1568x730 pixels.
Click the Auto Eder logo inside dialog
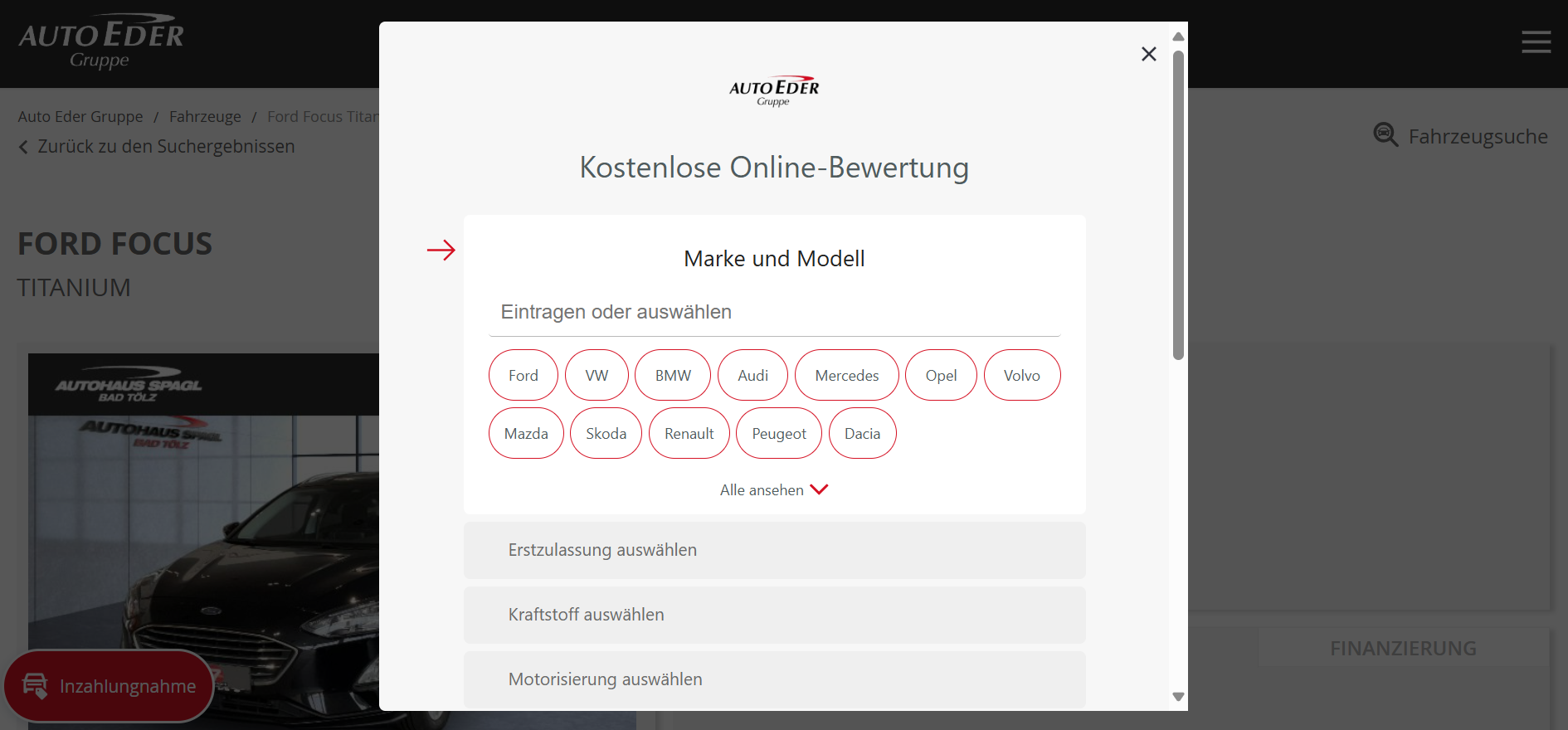774,91
